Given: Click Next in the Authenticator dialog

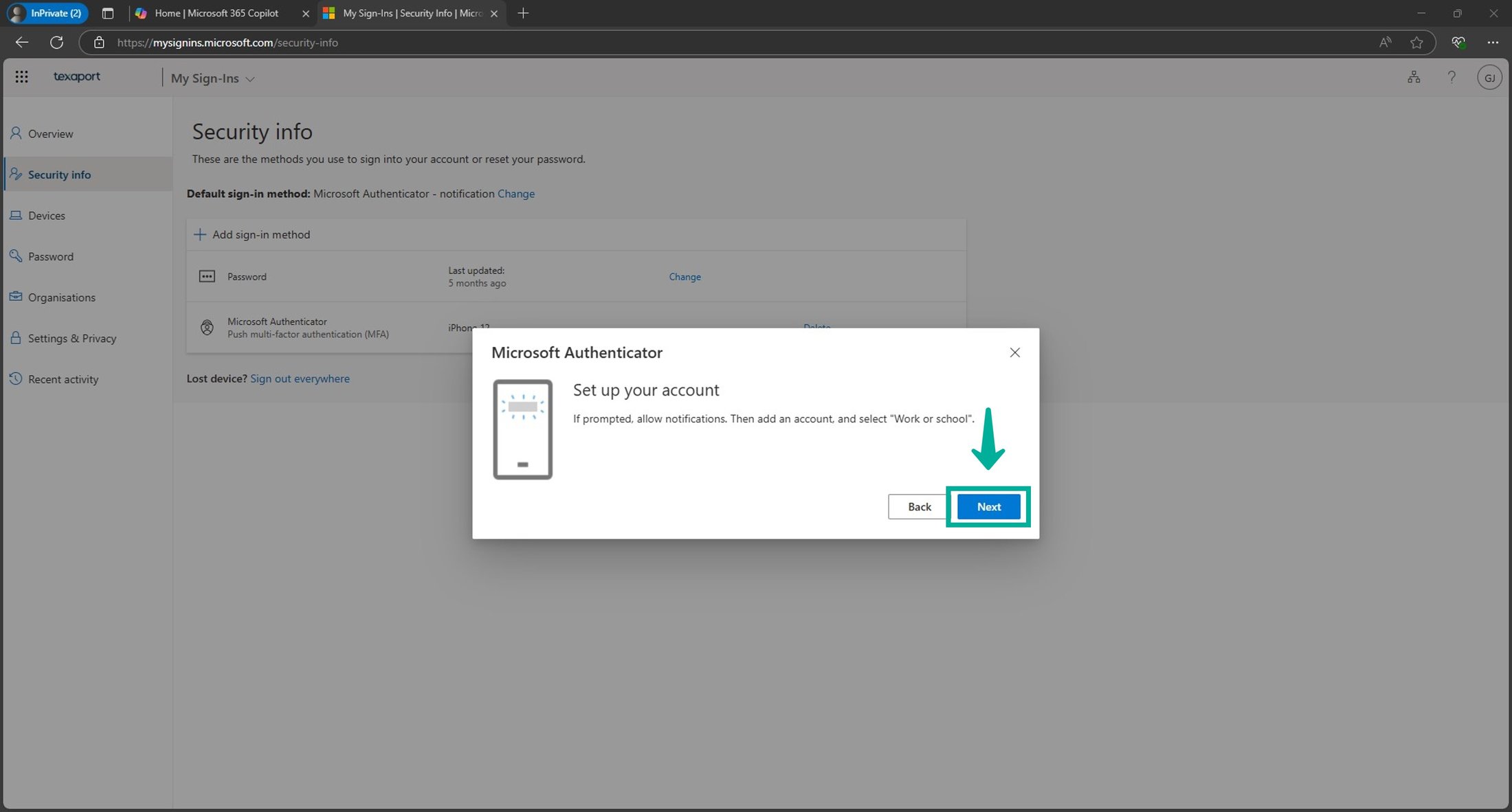Looking at the screenshot, I should tap(988, 506).
